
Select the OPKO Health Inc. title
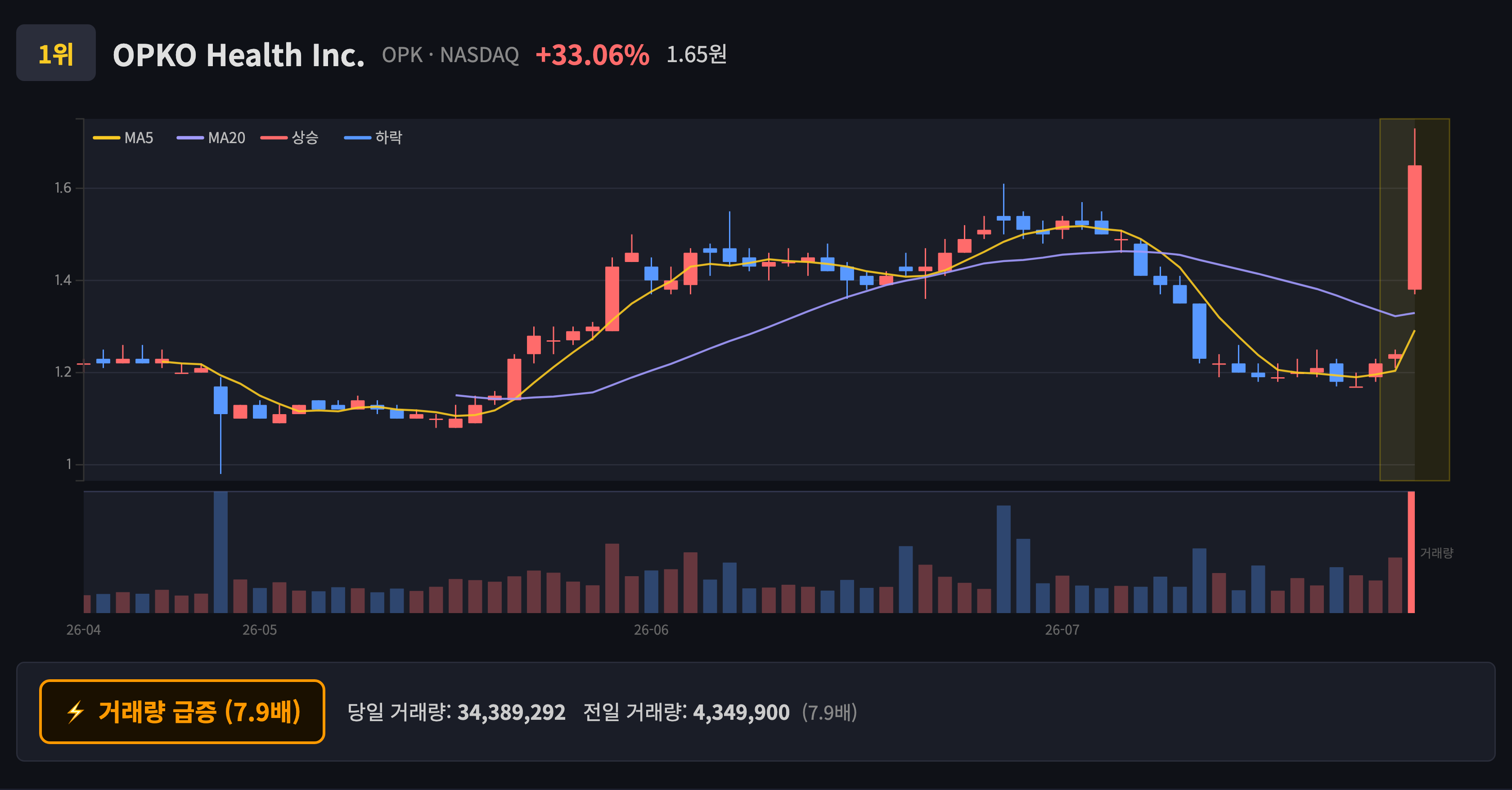238,55
